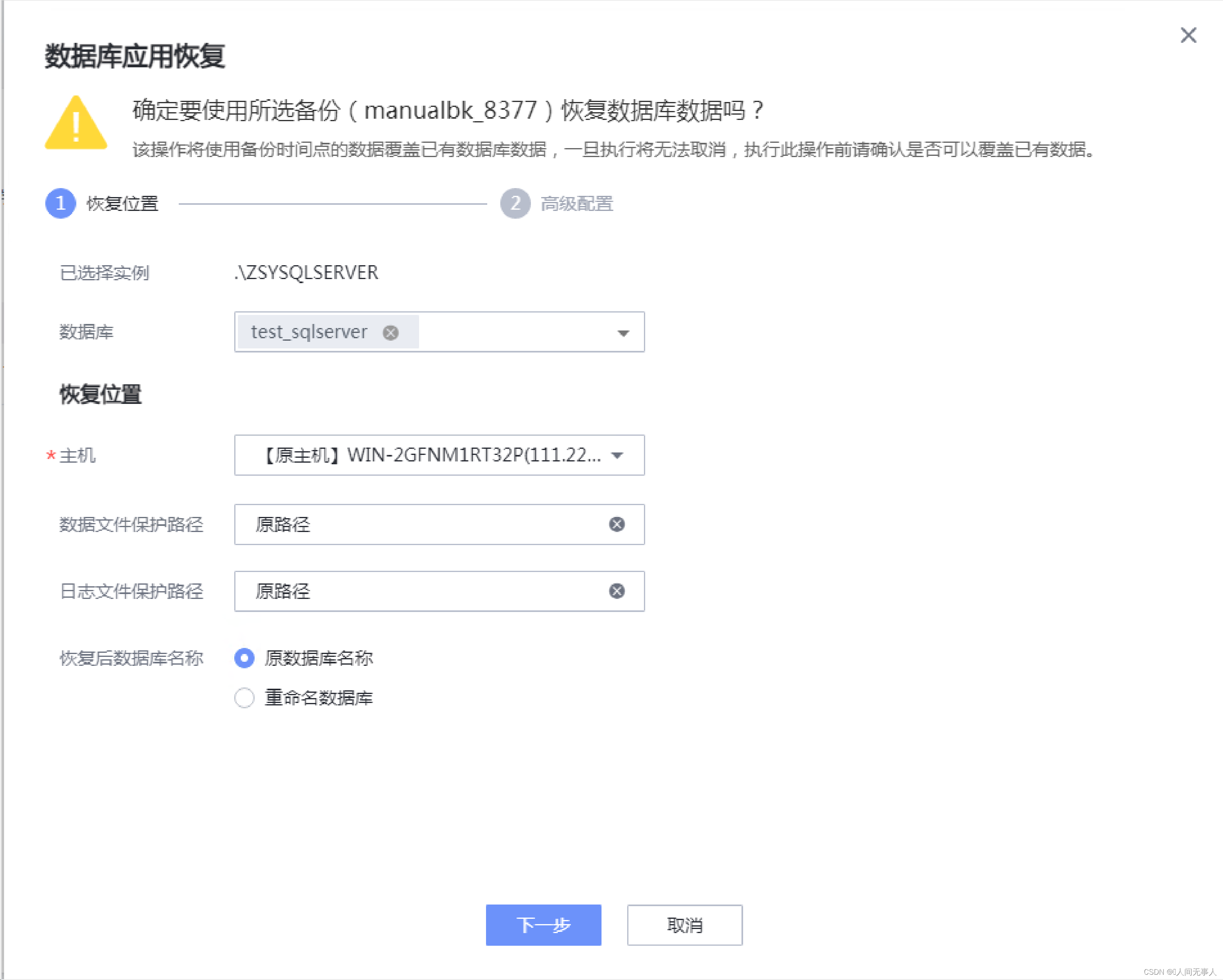Image resolution: width=1223 pixels, height=980 pixels.
Task: Close the database recovery dialog
Action: coord(1188,35)
